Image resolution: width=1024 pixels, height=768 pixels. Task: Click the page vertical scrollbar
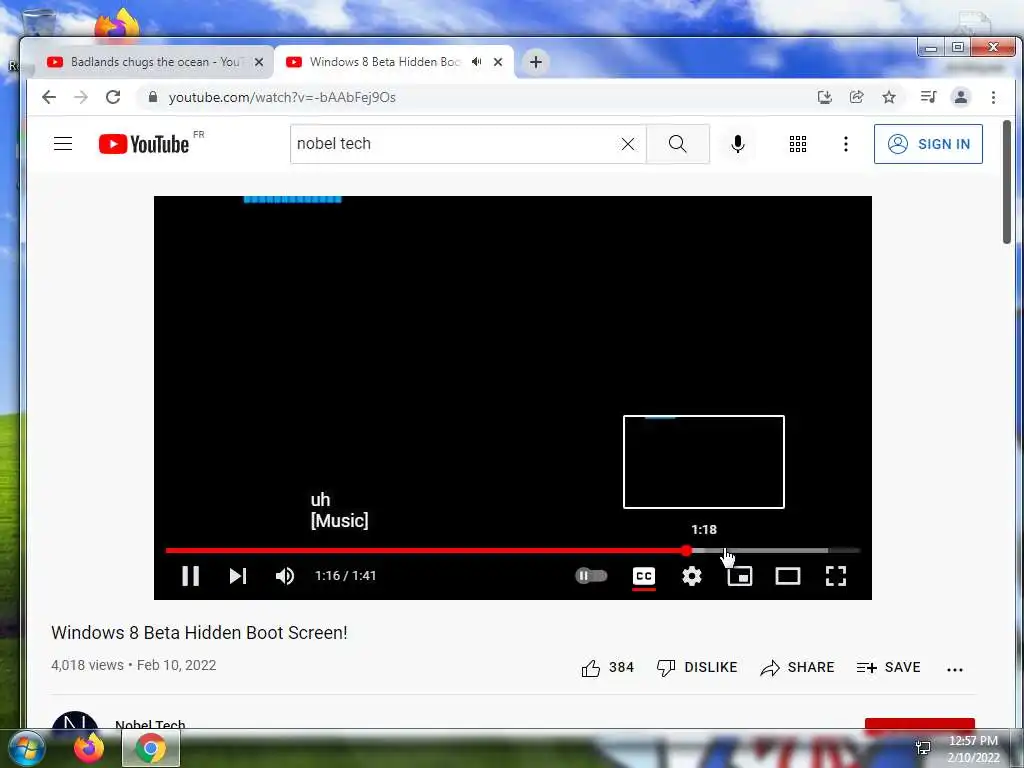pos(1007,182)
